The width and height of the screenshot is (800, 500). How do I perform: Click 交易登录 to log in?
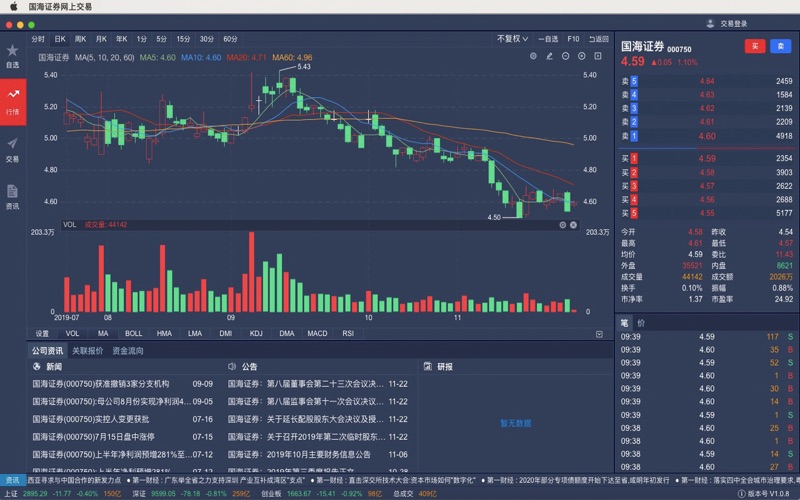pos(734,23)
